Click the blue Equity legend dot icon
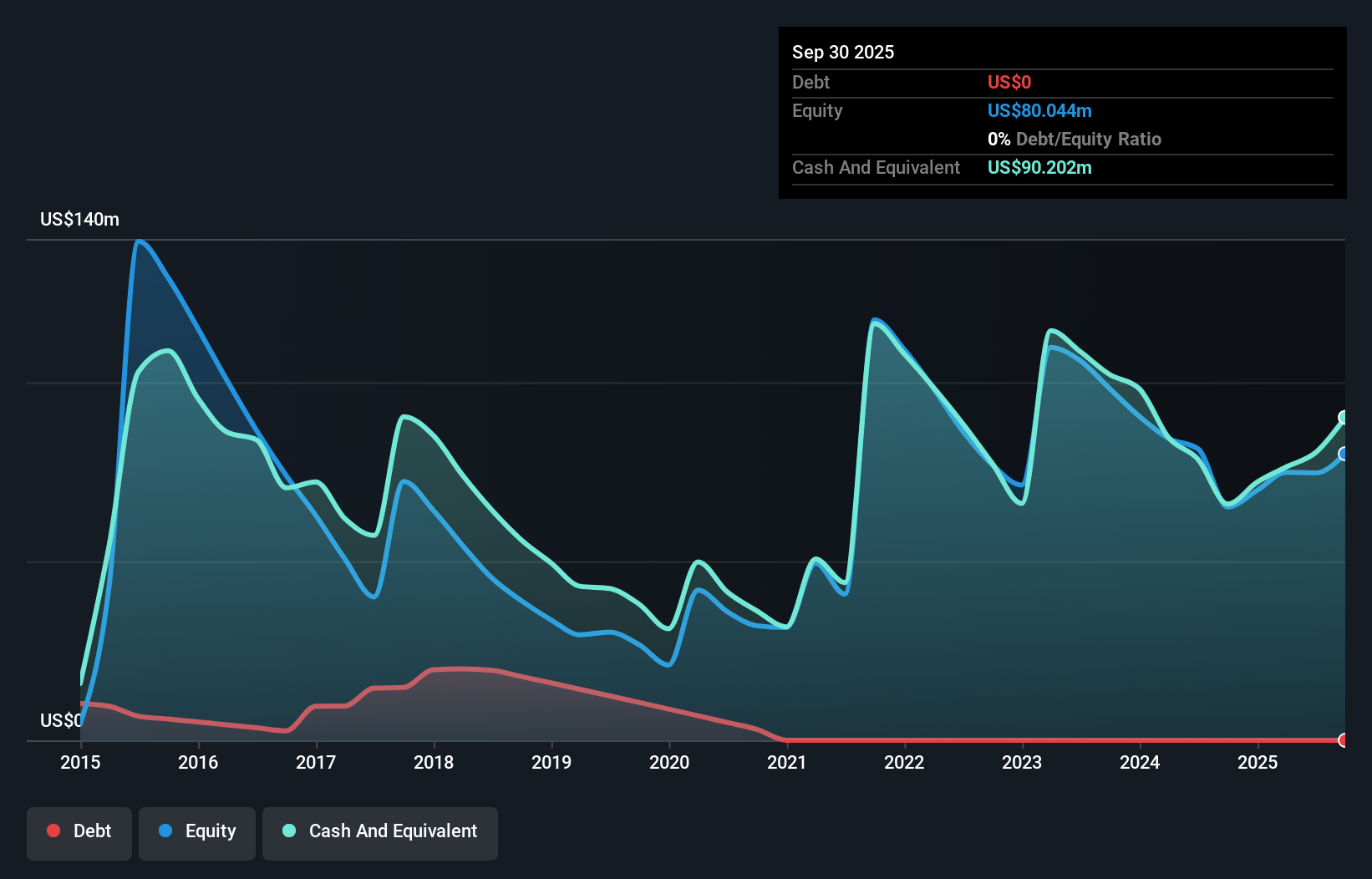This screenshot has width=1372, height=879. [164, 831]
